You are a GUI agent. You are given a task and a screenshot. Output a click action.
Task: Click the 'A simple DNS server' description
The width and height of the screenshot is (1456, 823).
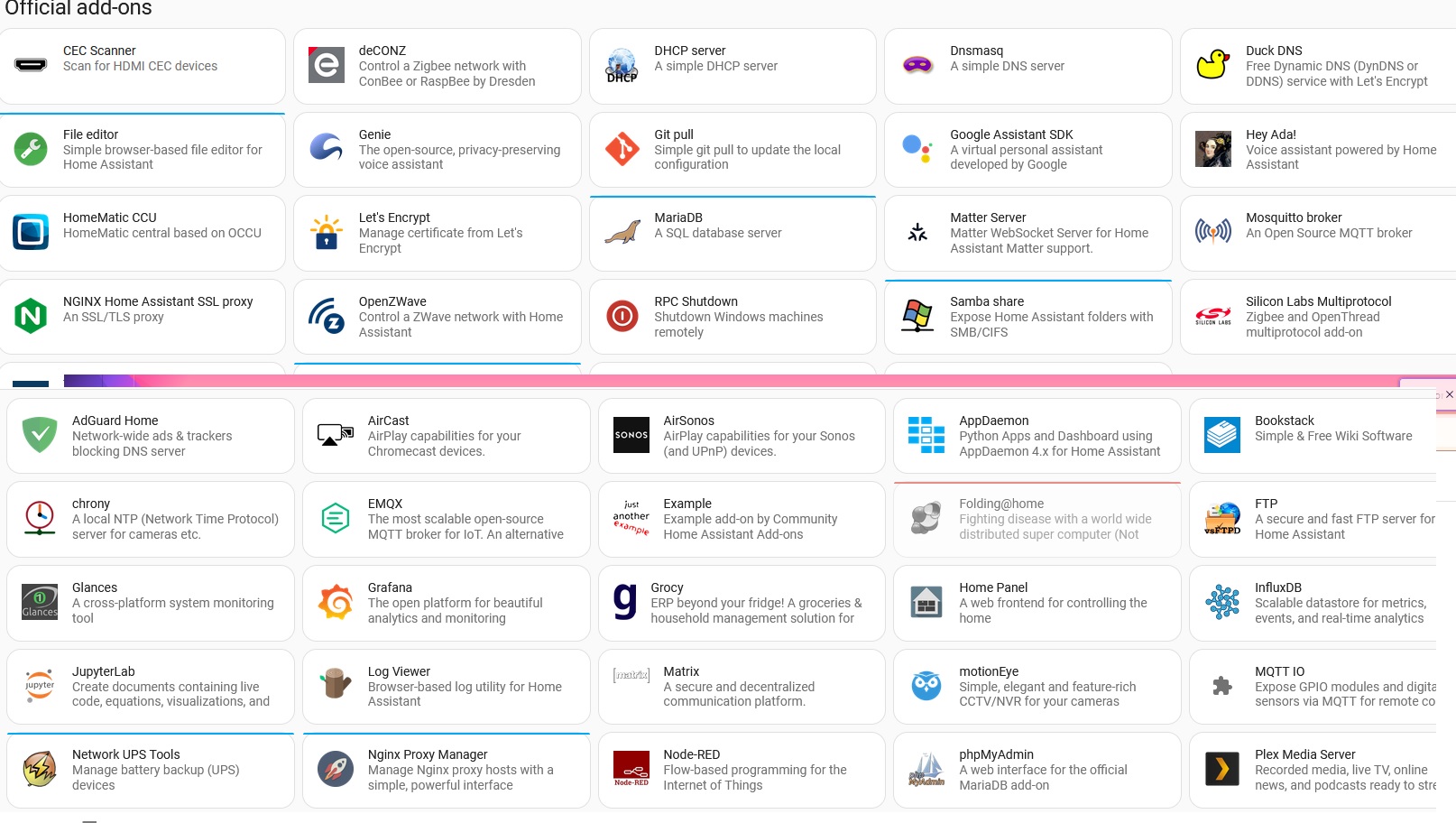pos(1007,66)
